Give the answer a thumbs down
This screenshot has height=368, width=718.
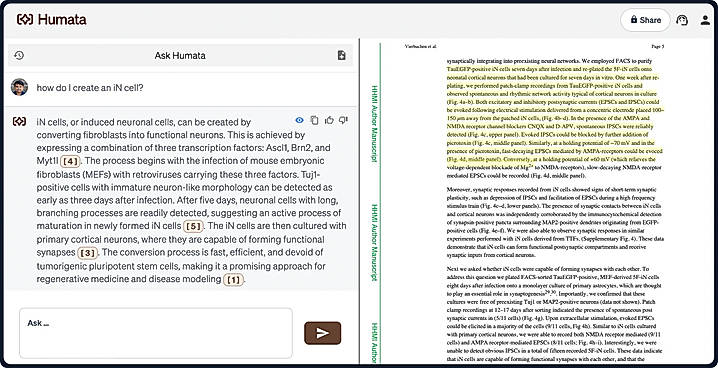(x=343, y=120)
